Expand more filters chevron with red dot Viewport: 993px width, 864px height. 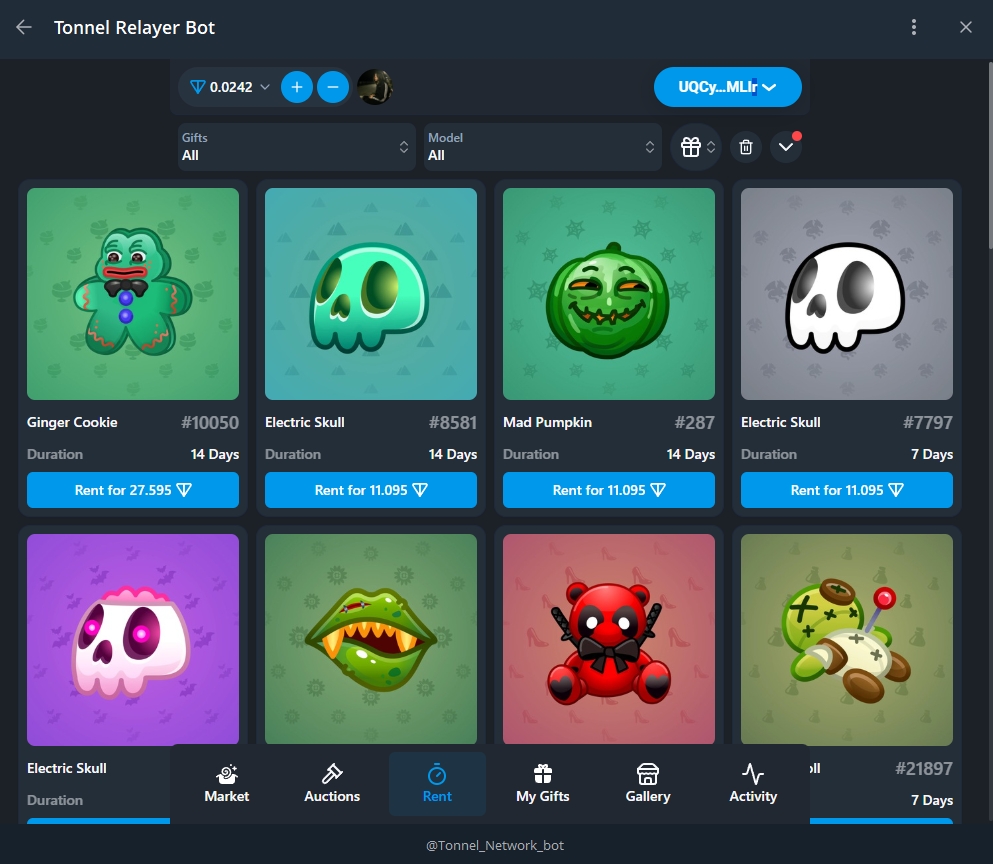[786, 147]
